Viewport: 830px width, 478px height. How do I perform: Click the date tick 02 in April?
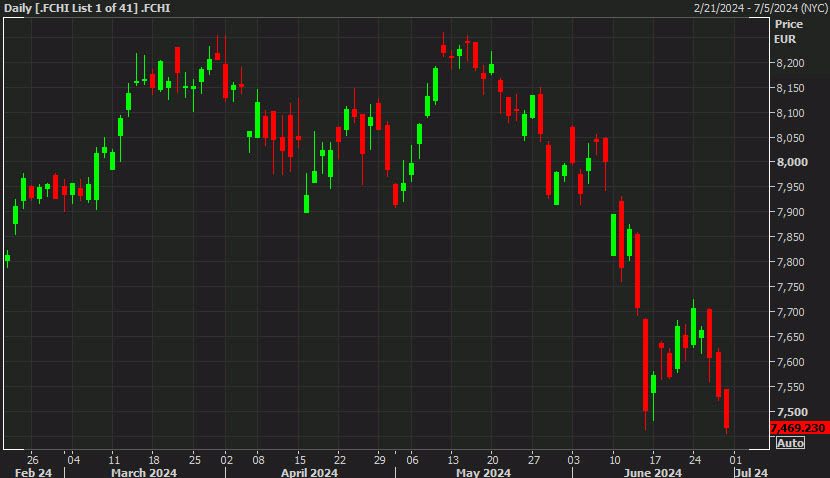(x=227, y=460)
